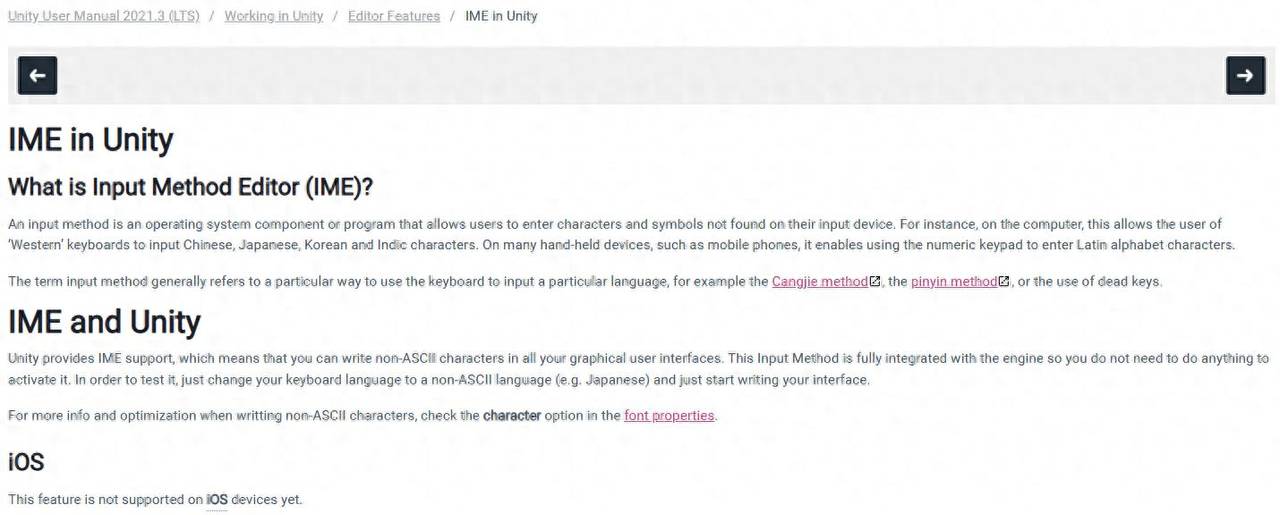Image resolution: width=1280 pixels, height=515 pixels.
Task: Click the gray navigation bar between arrows
Action: (640, 75)
